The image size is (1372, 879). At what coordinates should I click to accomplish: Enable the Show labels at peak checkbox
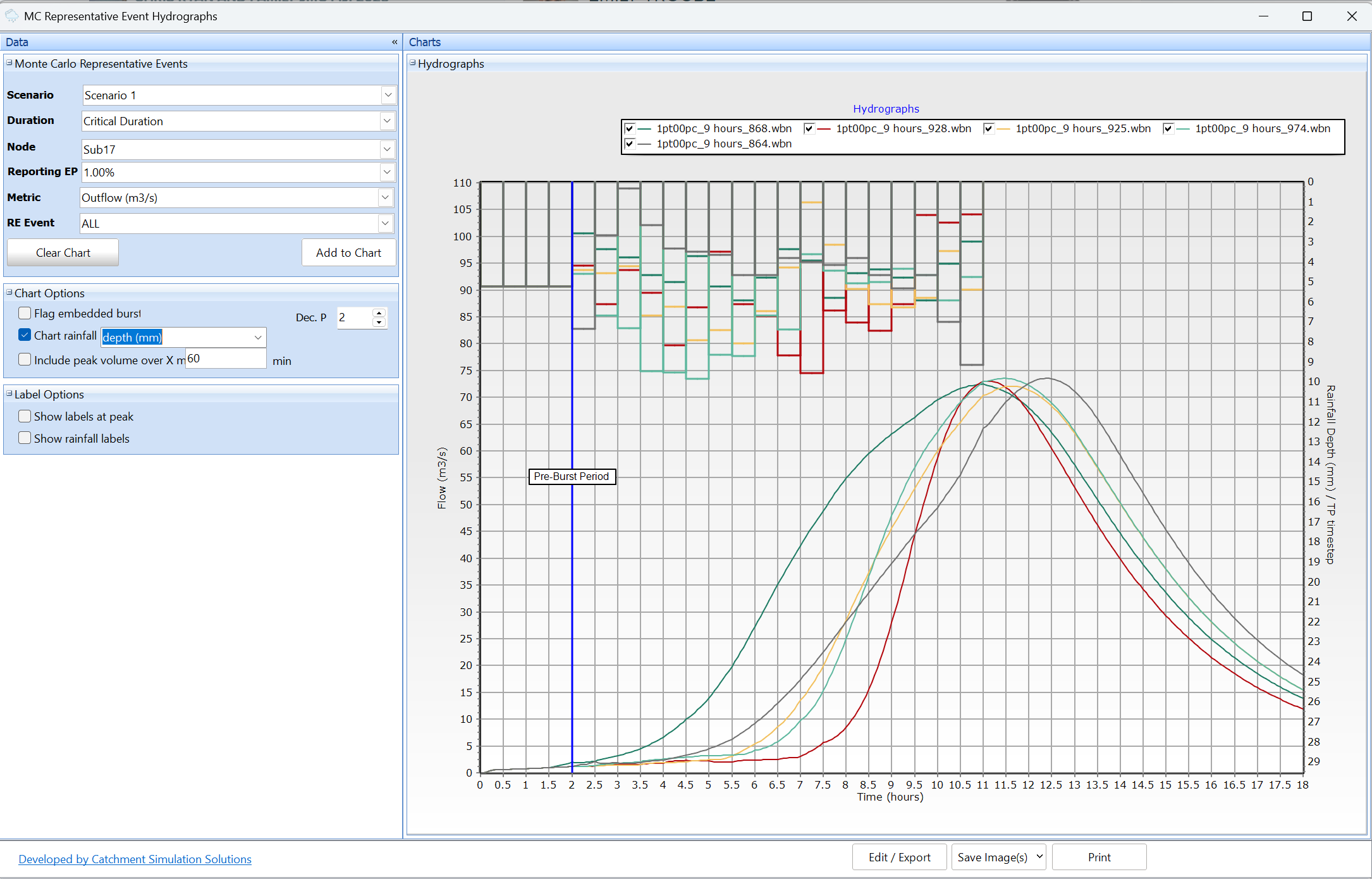click(24, 415)
